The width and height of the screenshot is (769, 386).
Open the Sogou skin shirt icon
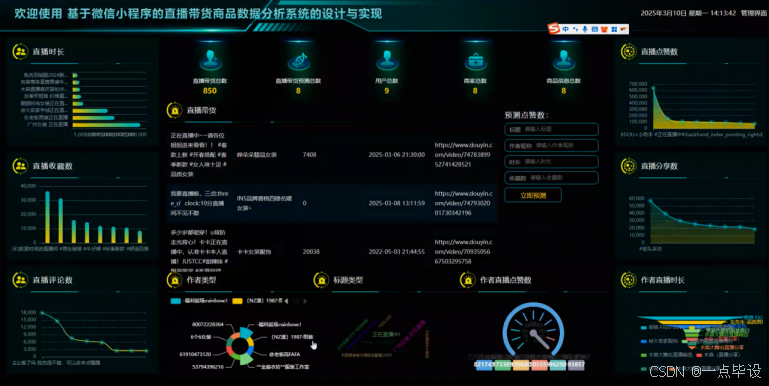(x=604, y=29)
